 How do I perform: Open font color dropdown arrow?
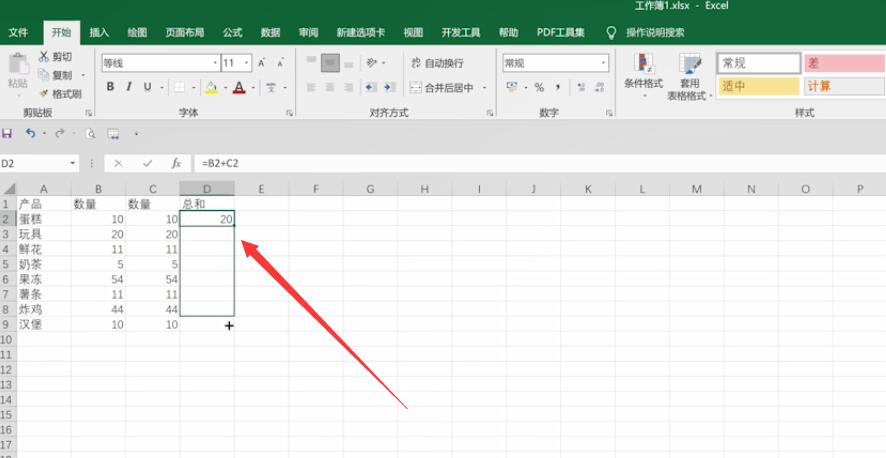[253, 88]
